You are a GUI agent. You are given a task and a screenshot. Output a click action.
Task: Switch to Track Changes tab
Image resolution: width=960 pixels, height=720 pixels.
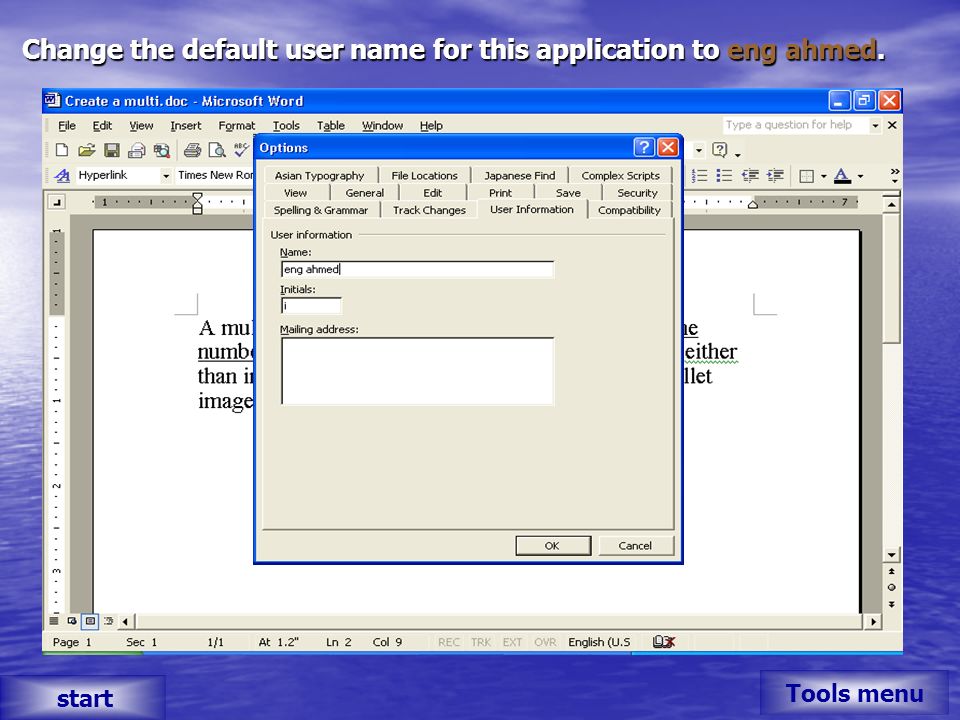(x=429, y=210)
